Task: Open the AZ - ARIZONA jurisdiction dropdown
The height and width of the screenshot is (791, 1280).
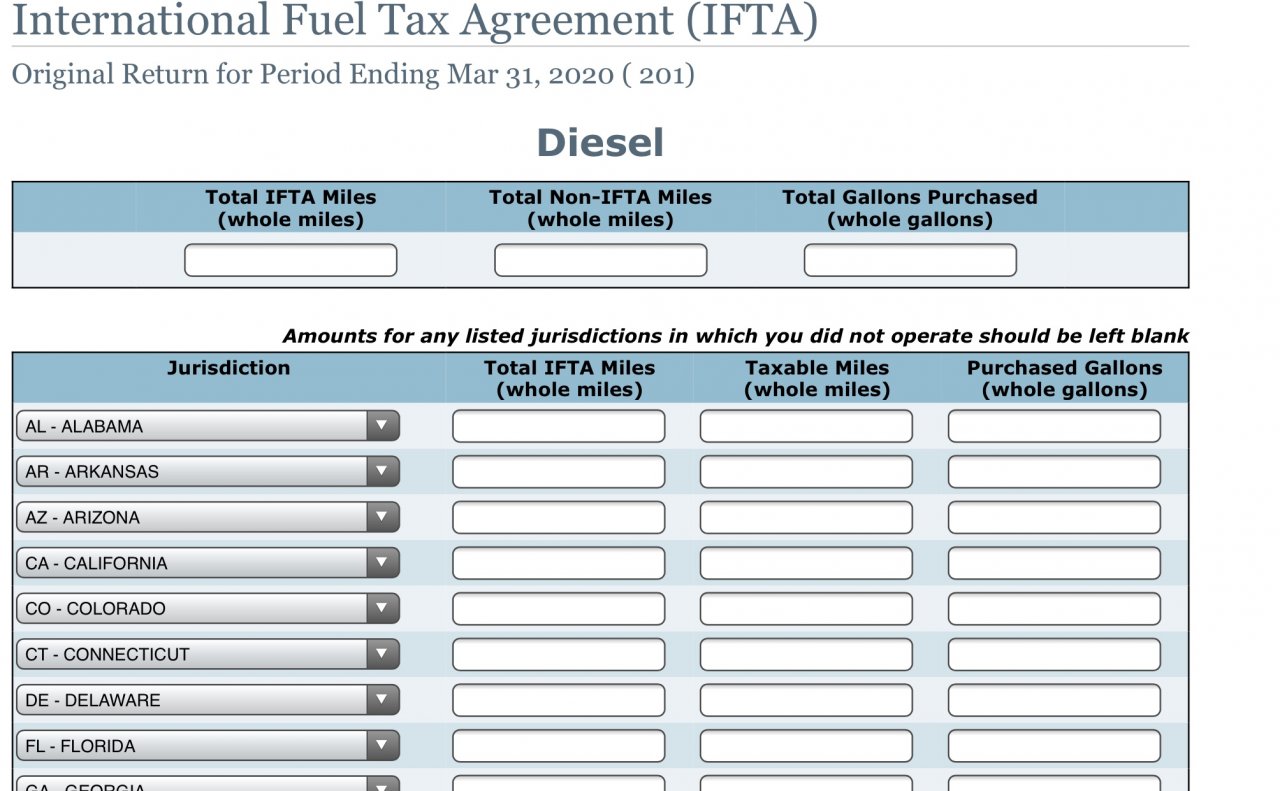Action: (208, 517)
